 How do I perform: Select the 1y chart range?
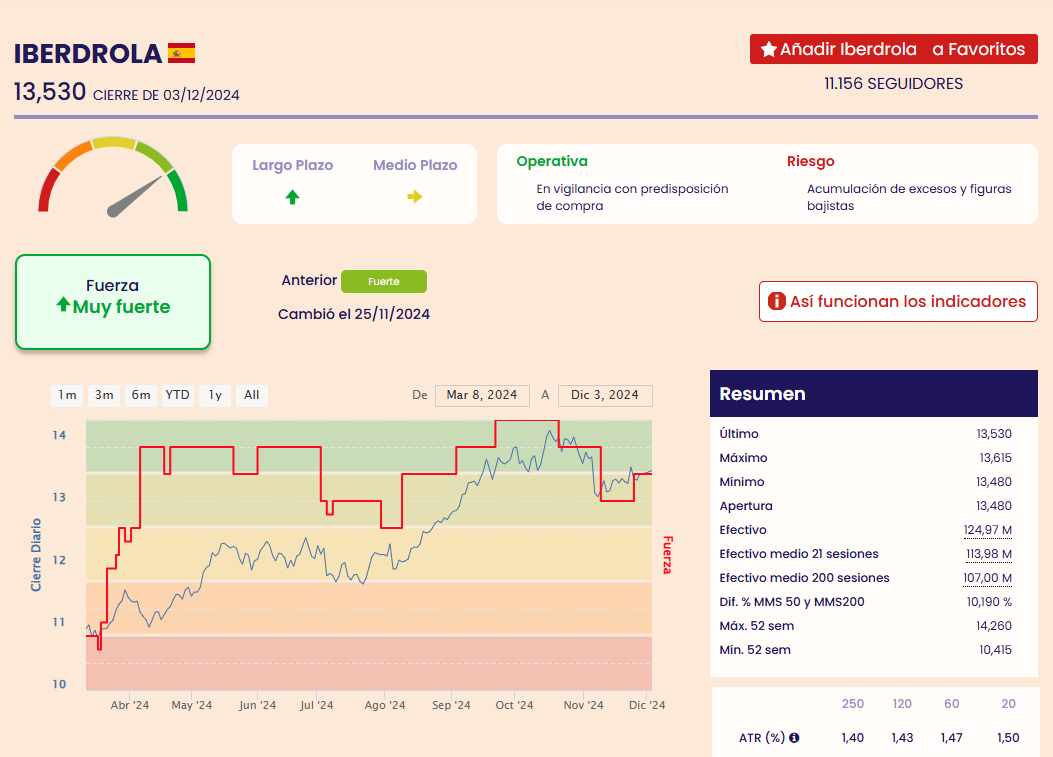point(215,395)
